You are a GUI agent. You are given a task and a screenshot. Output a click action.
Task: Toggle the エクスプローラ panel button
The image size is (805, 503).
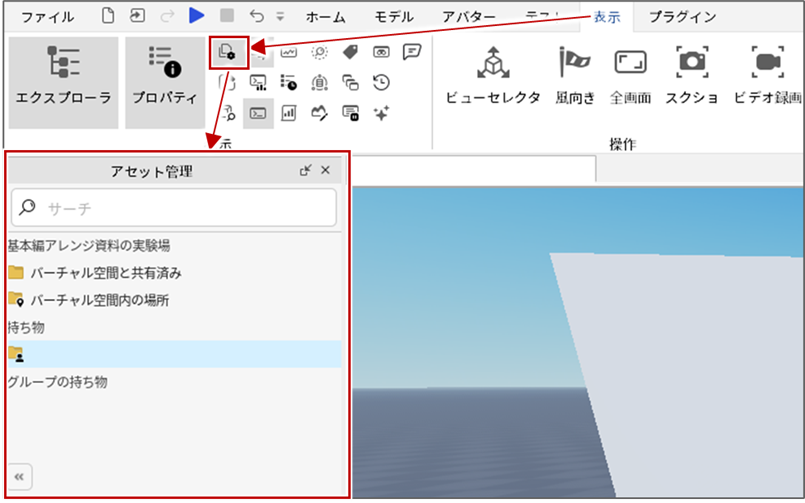point(64,83)
